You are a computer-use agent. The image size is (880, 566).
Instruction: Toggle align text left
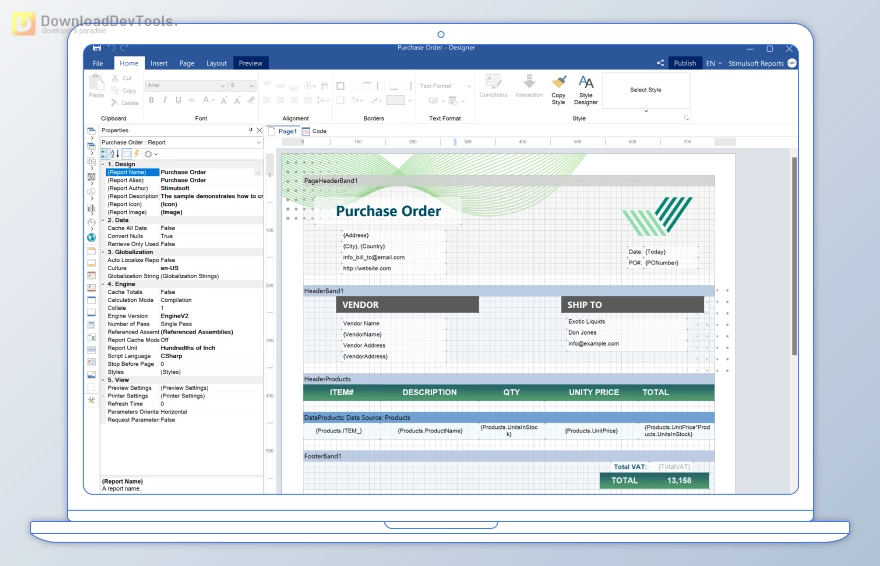coord(267,100)
